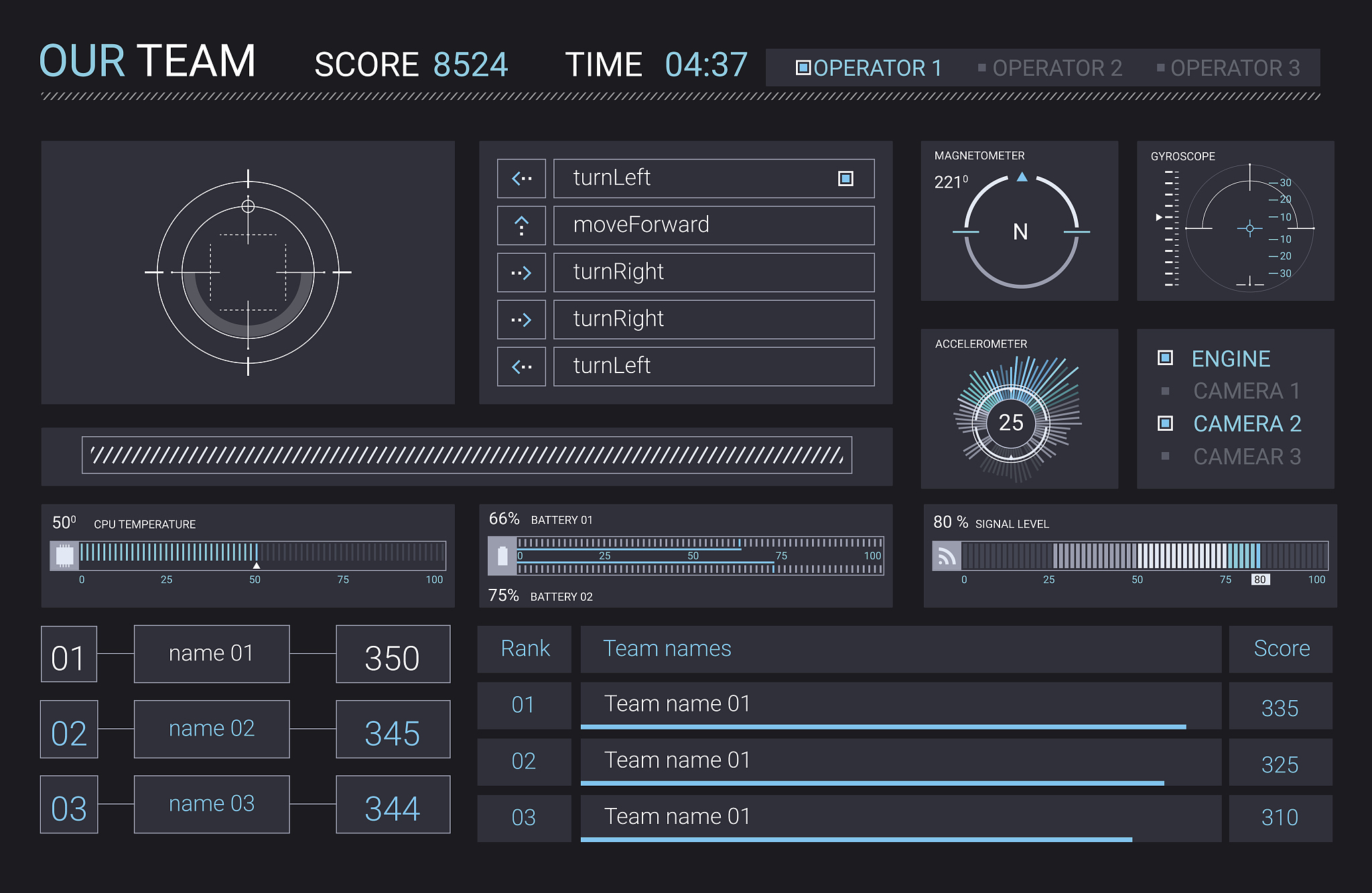Disable the CAMERA 2 checkbox
Image resolution: width=1372 pixels, height=893 pixels.
pos(1165,423)
